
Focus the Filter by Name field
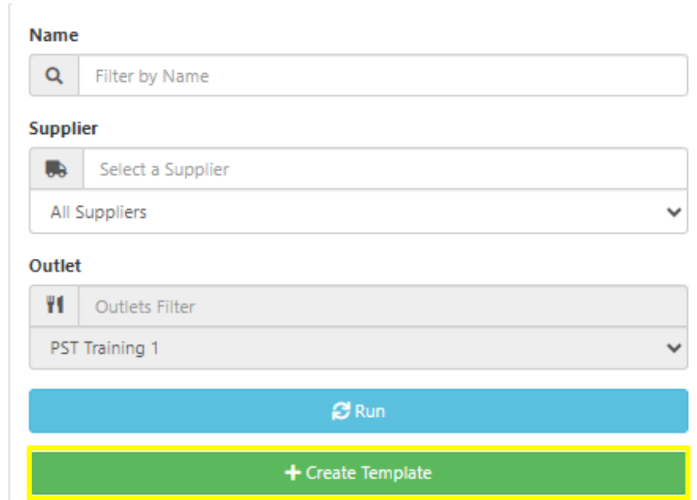(x=382, y=76)
